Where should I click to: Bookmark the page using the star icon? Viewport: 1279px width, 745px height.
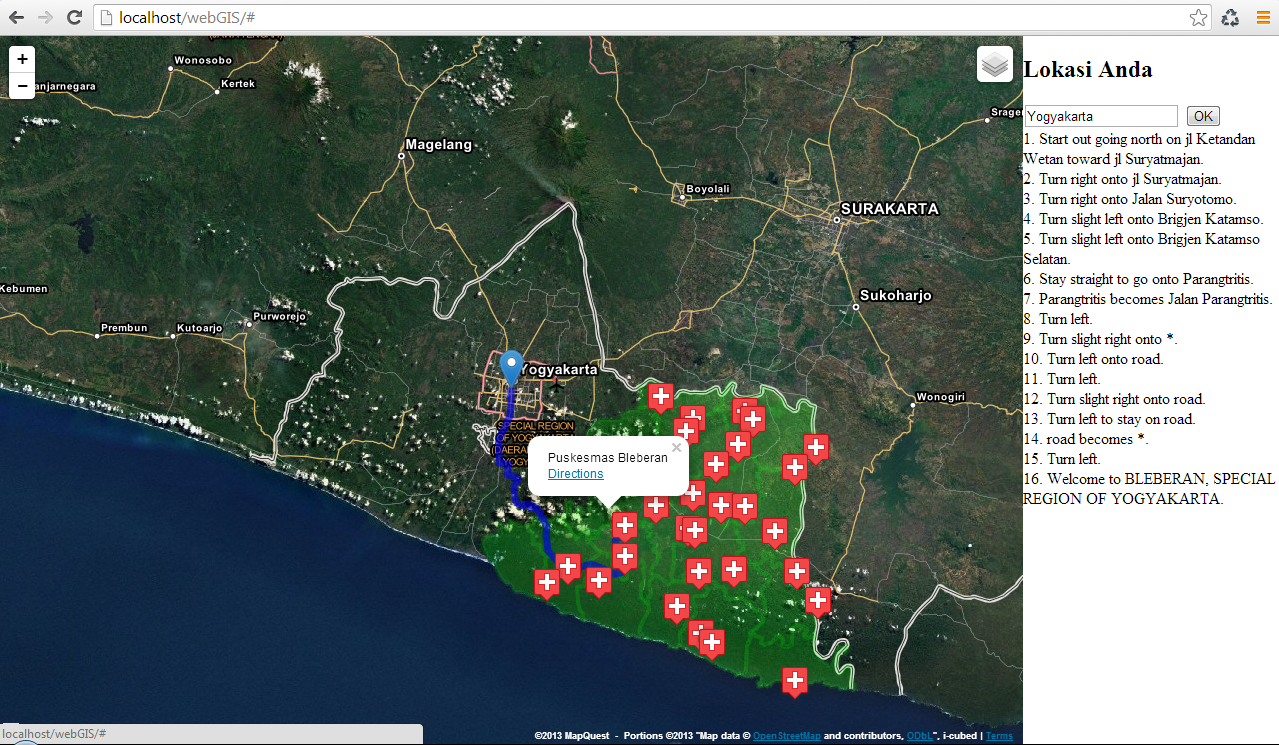click(x=1198, y=17)
